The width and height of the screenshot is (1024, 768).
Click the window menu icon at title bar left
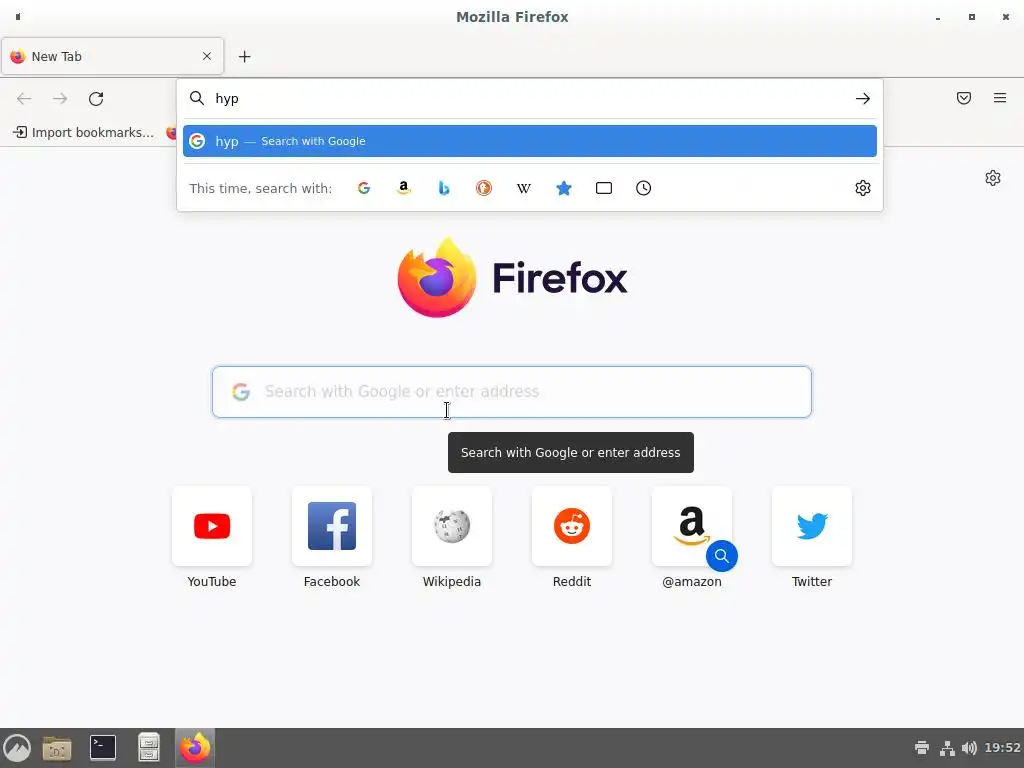[x=18, y=17]
